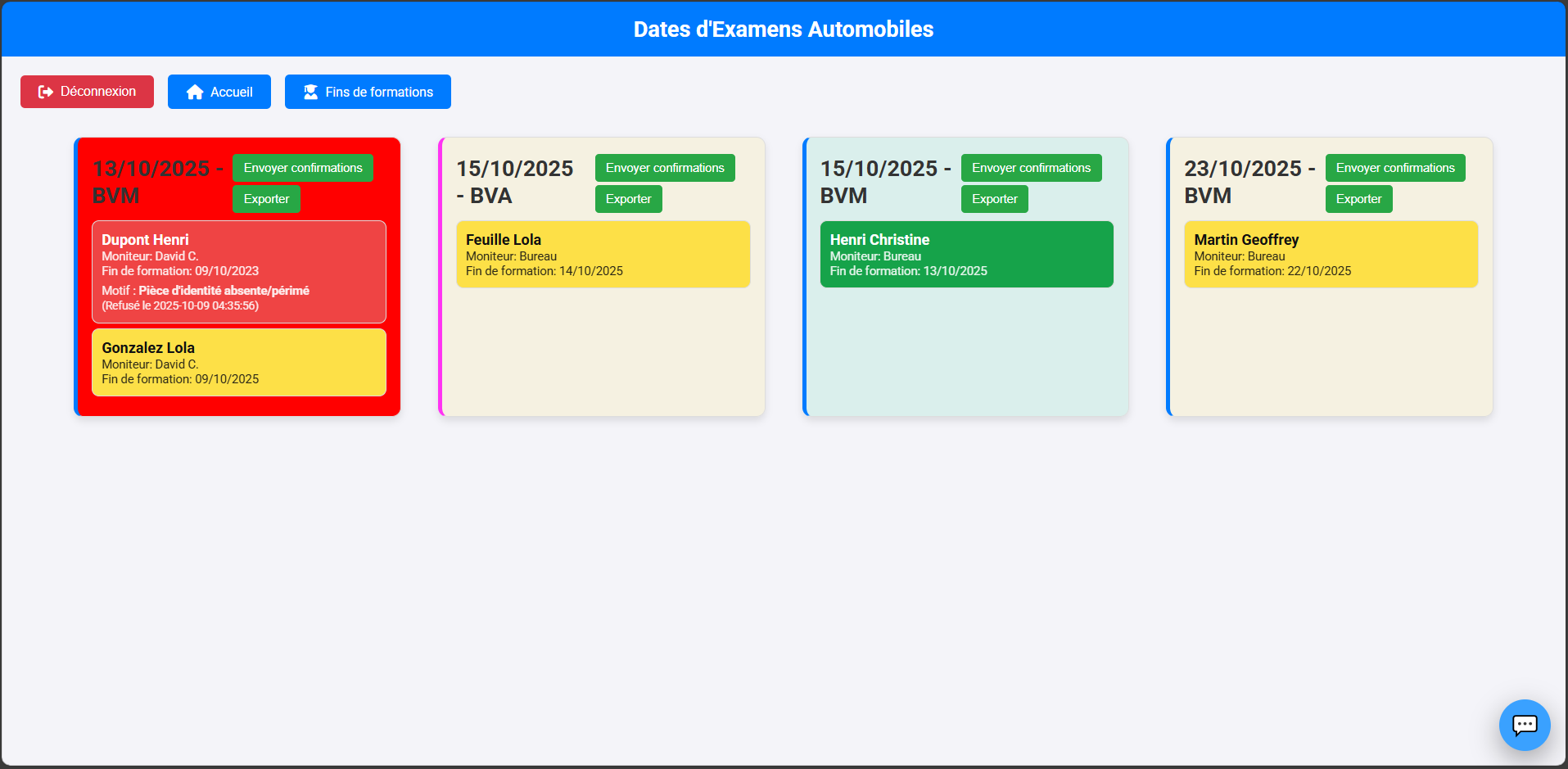Export the 15/10/2025 BVM exam list

click(994, 199)
